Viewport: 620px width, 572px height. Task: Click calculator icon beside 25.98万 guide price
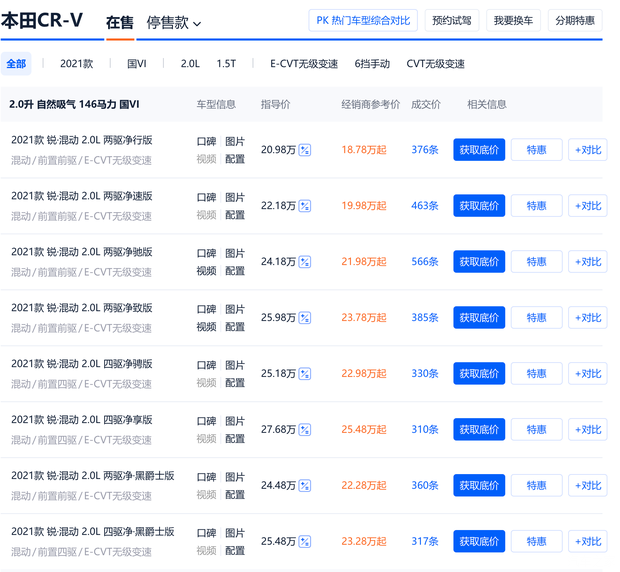pyautogui.click(x=305, y=318)
